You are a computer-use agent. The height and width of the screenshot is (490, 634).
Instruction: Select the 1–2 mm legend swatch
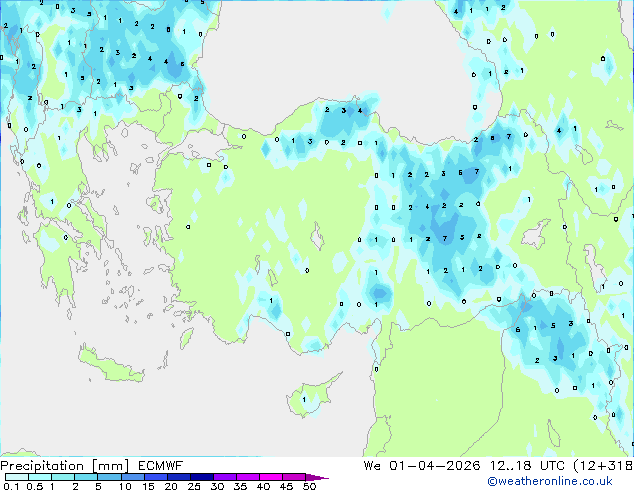pyautogui.click(x=63, y=477)
